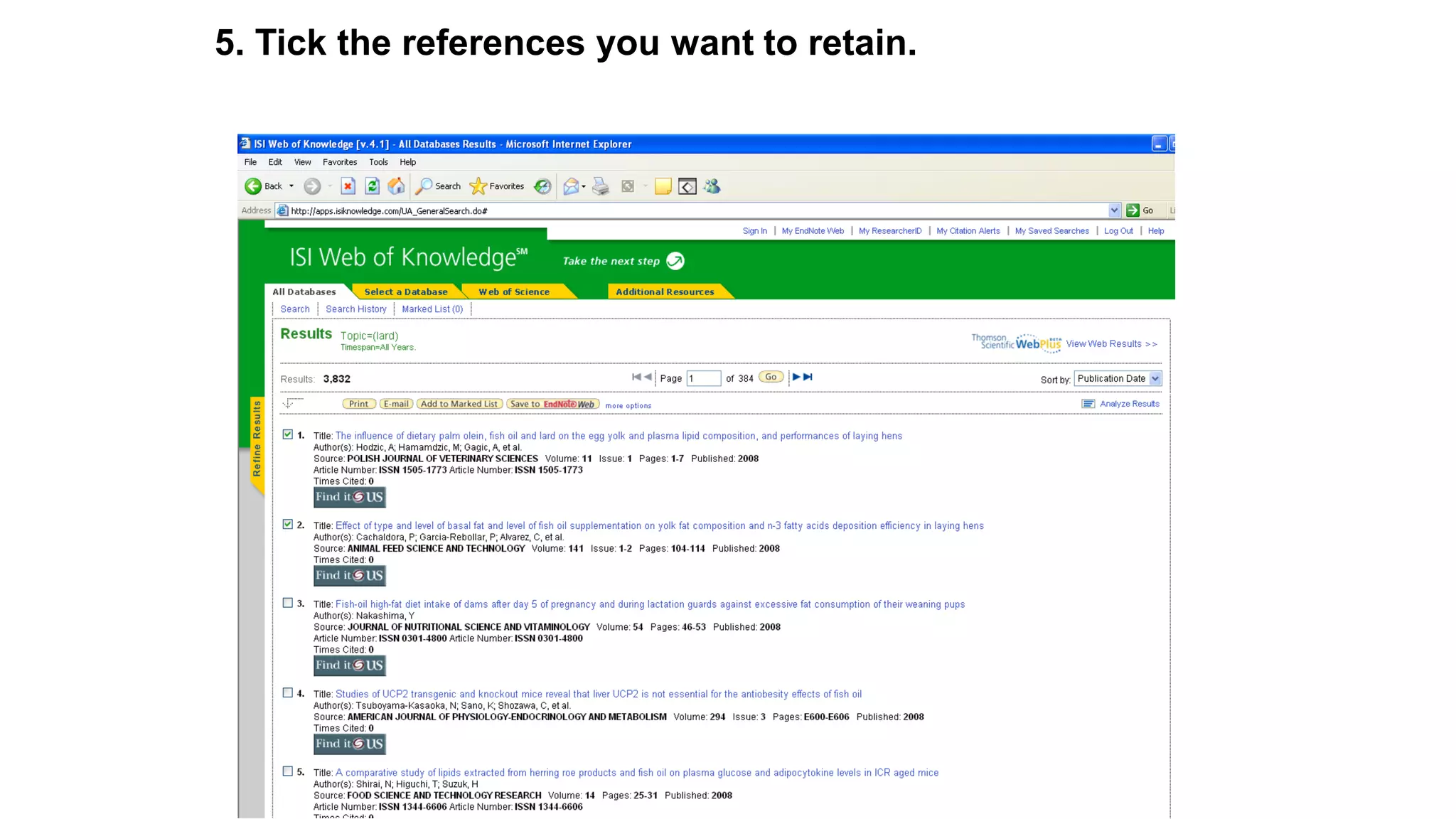Image resolution: width=1456 pixels, height=819 pixels.
Task: Tick the checkbox for result 4
Action: pos(287,692)
